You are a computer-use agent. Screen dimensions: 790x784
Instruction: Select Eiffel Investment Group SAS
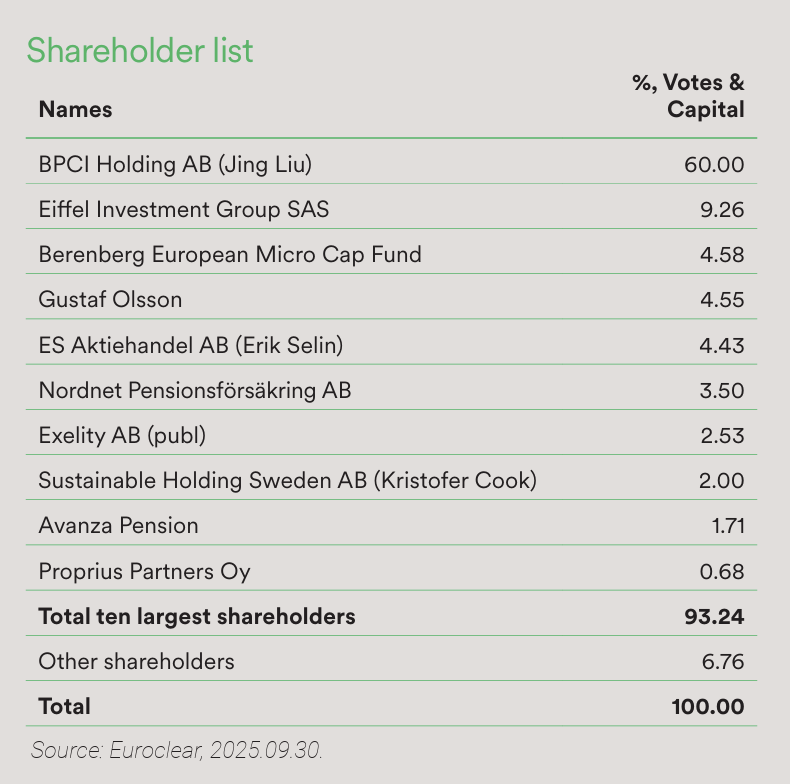coord(184,209)
